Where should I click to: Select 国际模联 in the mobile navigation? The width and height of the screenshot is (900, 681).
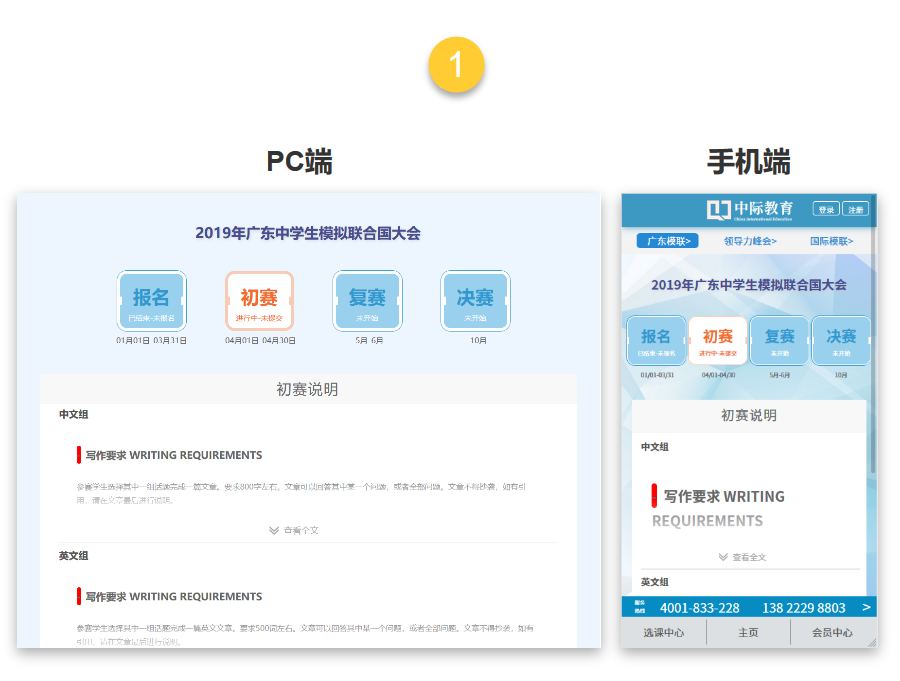(x=831, y=242)
